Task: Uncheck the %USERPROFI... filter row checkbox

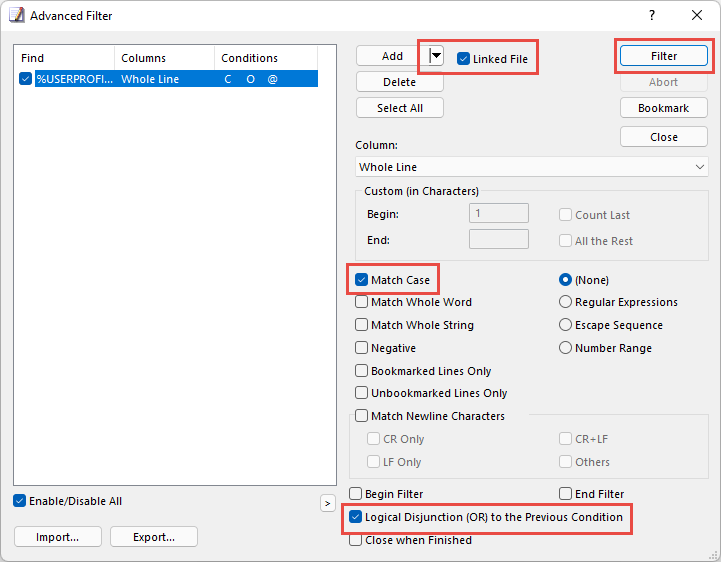Action: click(x=25, y=79)
